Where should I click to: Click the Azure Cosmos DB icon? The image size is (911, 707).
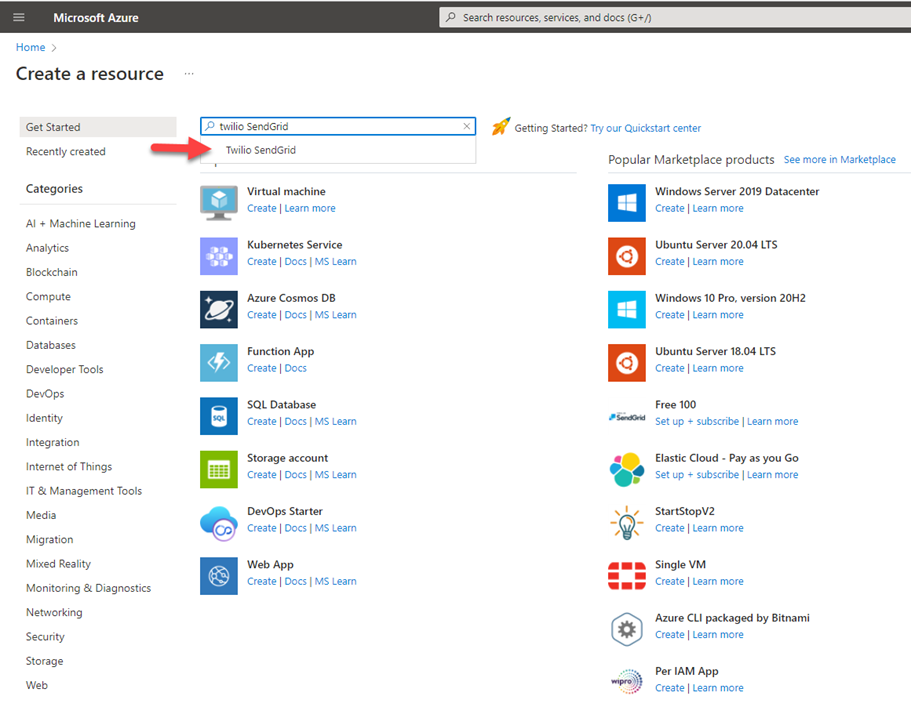coord(218,309)
